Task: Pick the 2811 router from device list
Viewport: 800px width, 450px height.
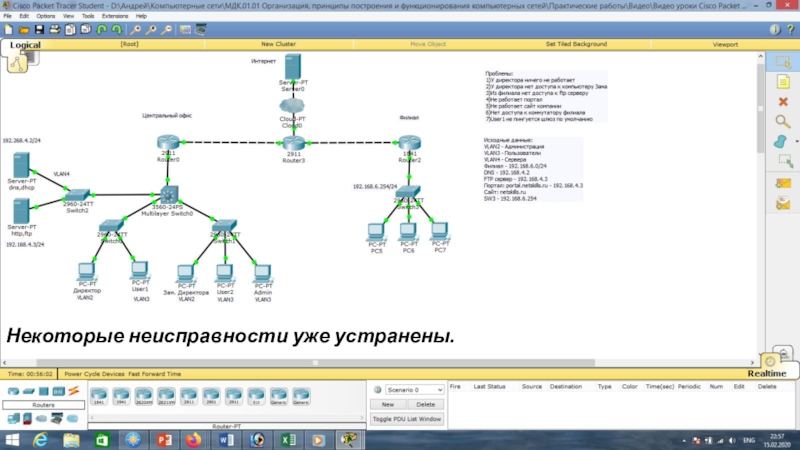Action: (x=189, y=396)
